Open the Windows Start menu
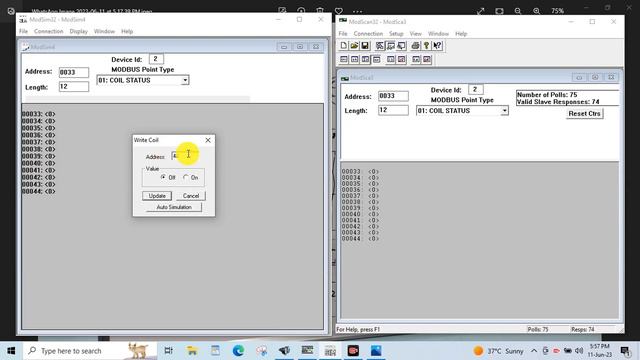 click(11, 351)
